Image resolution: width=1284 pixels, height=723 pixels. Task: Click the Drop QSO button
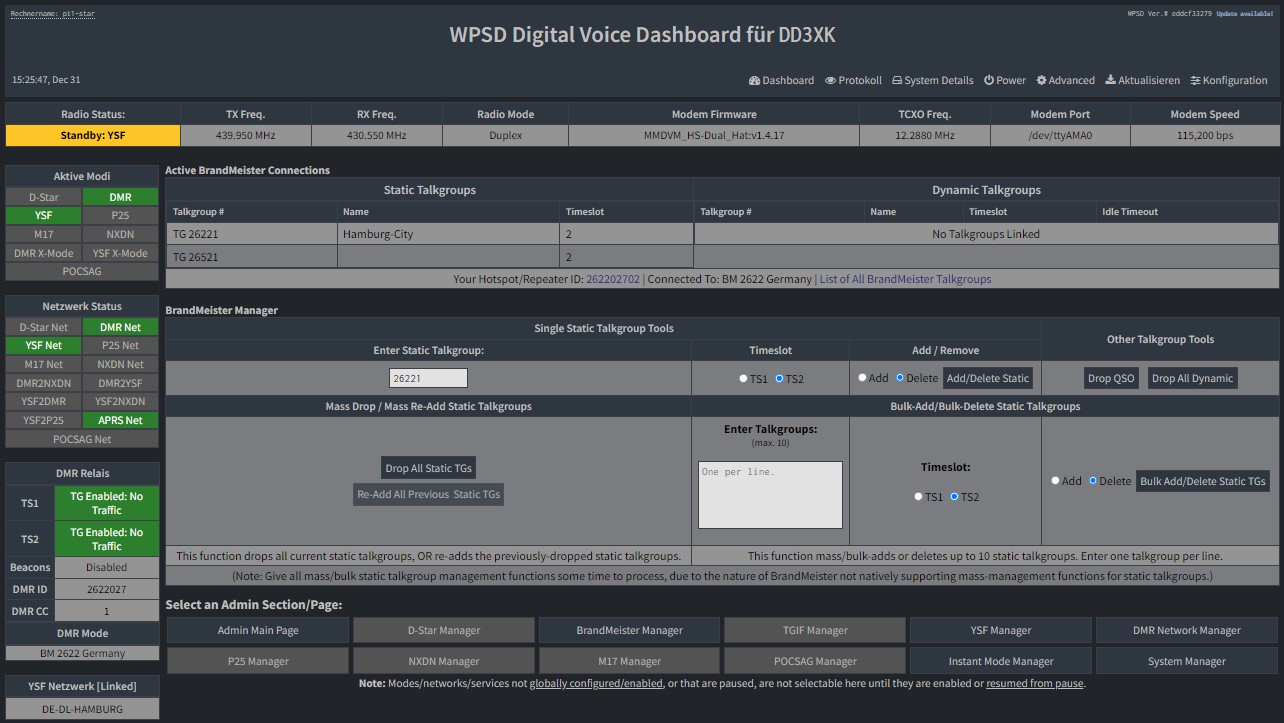click(1112, 378)
